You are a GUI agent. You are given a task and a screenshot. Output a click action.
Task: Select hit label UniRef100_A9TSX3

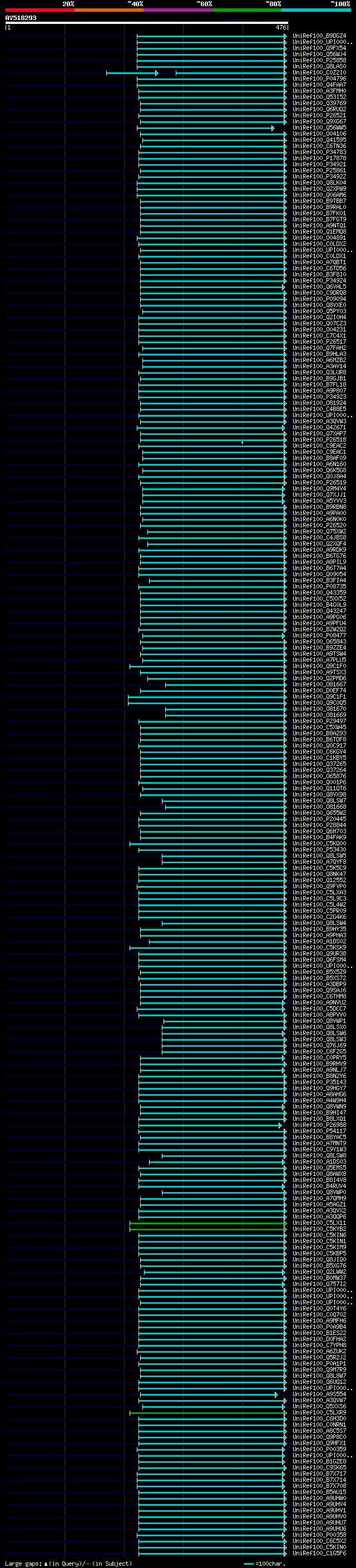tap(319, 672)
